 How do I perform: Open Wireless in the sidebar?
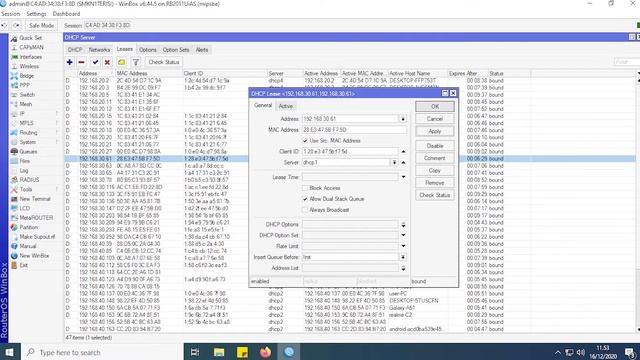coord(29,66)
